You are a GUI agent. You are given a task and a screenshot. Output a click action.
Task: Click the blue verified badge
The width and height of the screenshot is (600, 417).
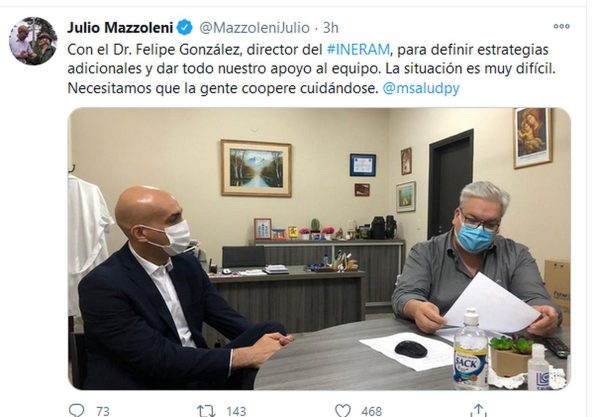click(184, 28)
